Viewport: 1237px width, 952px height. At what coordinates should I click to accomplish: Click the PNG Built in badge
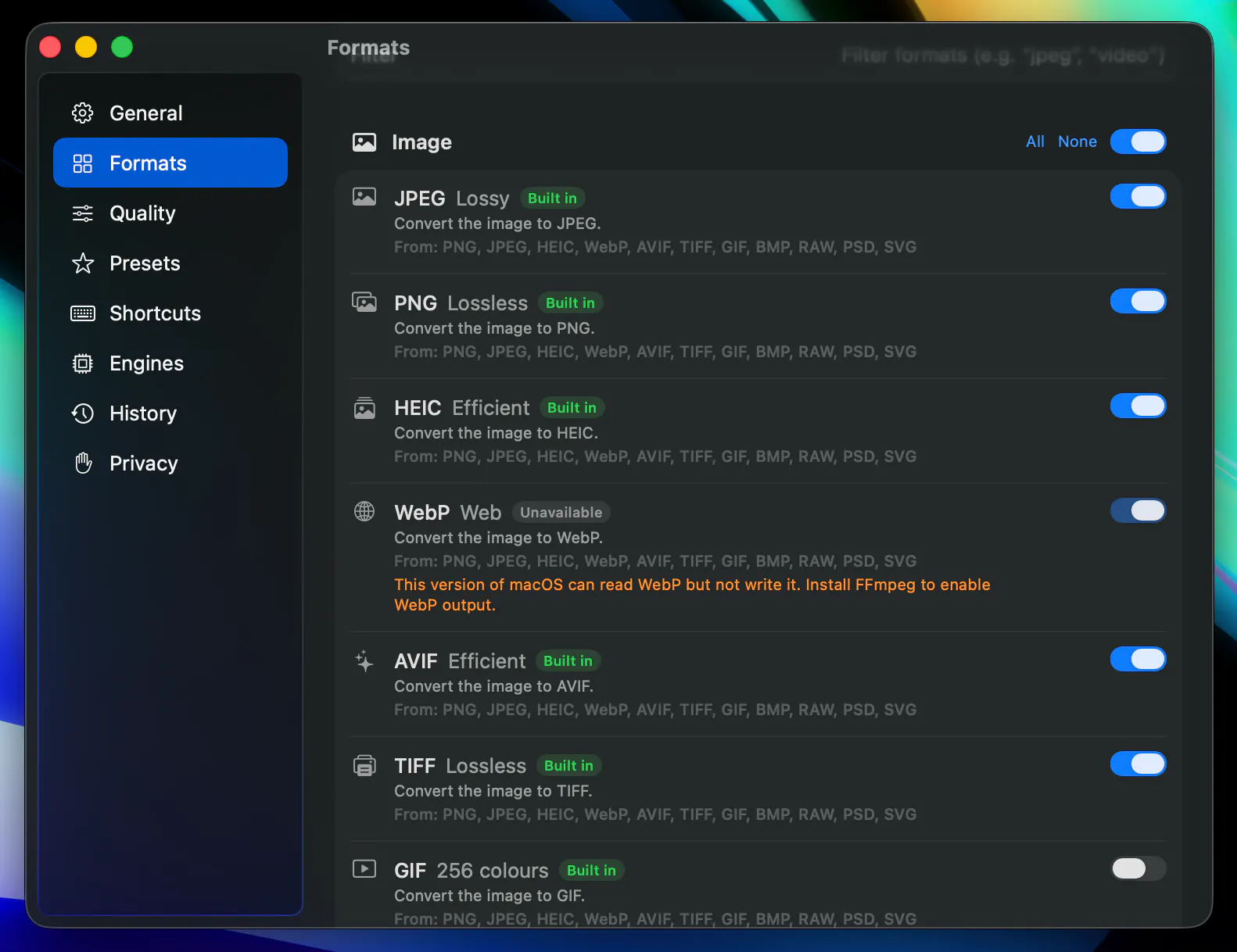coord(571,303)
